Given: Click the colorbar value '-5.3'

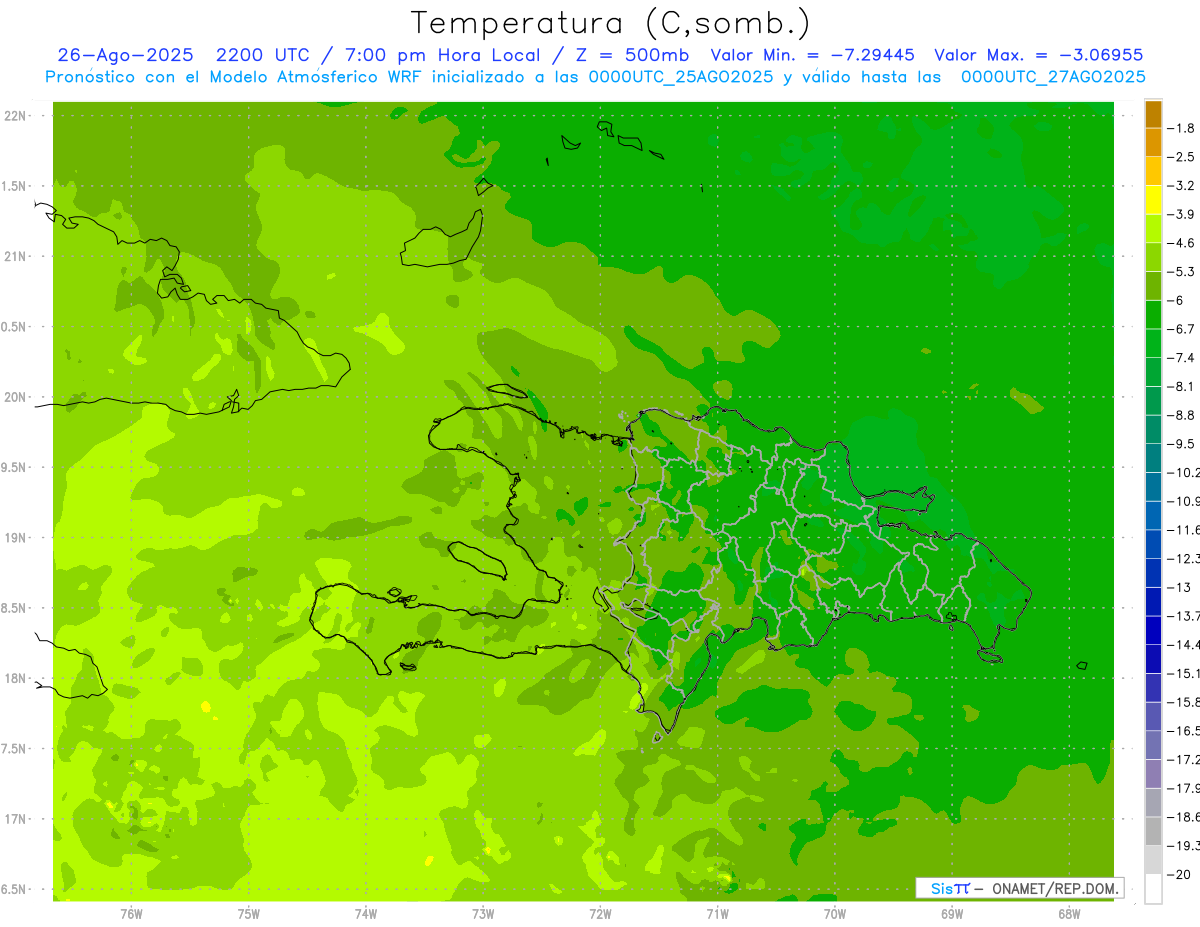Looking at the screenshot, I should [1181, 272].
